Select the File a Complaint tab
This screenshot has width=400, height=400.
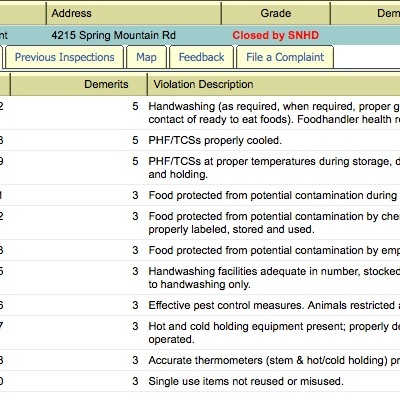point(285,57)
